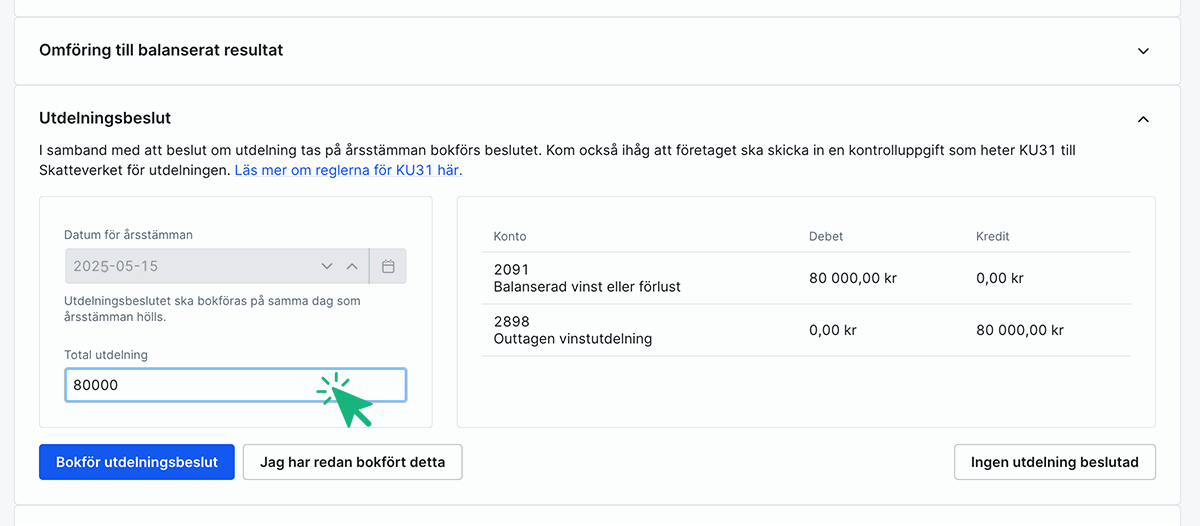This screenshot has width=1200, height=526.
Task: Focus the Total utdelning input field
Action: pos(235,385)
